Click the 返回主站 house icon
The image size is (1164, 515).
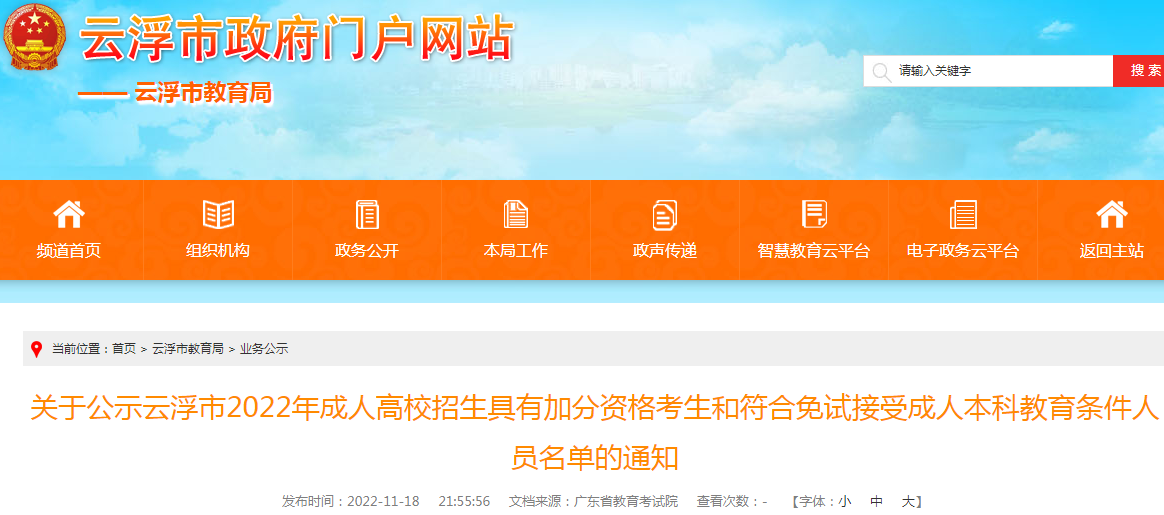pyautogui.click(x=1111, y=214)
